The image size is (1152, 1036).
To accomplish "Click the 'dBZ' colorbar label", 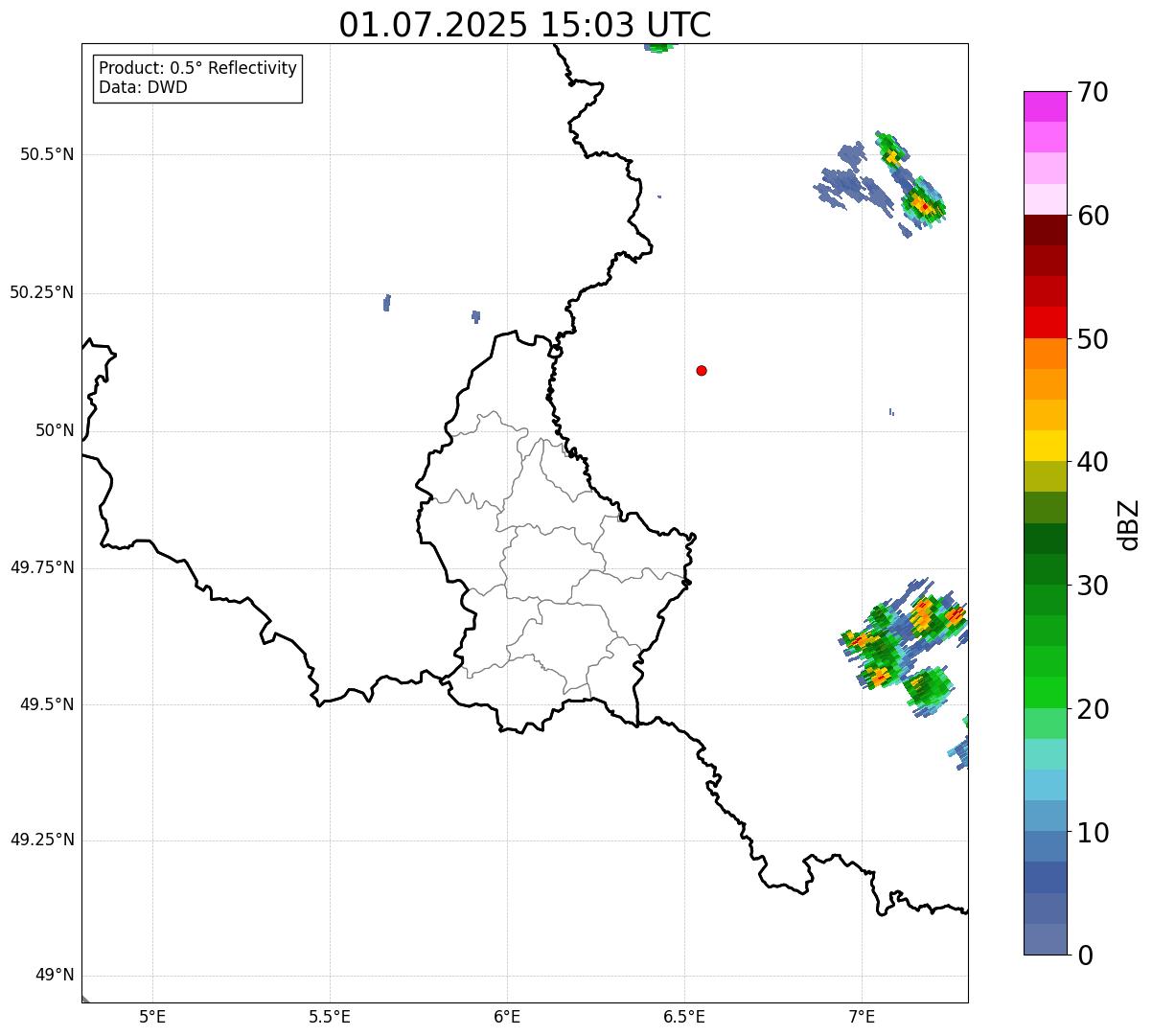I will tap(1129, 524).
